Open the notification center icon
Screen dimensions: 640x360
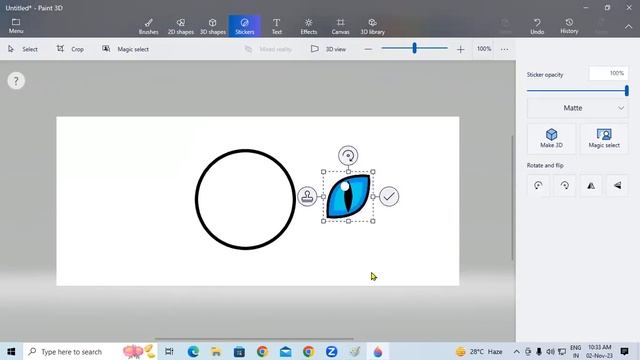(624, 351)
